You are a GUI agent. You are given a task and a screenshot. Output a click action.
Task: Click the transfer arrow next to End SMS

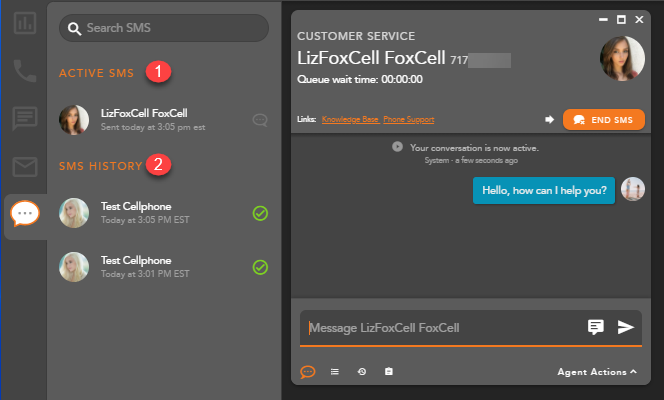[549, 119]
